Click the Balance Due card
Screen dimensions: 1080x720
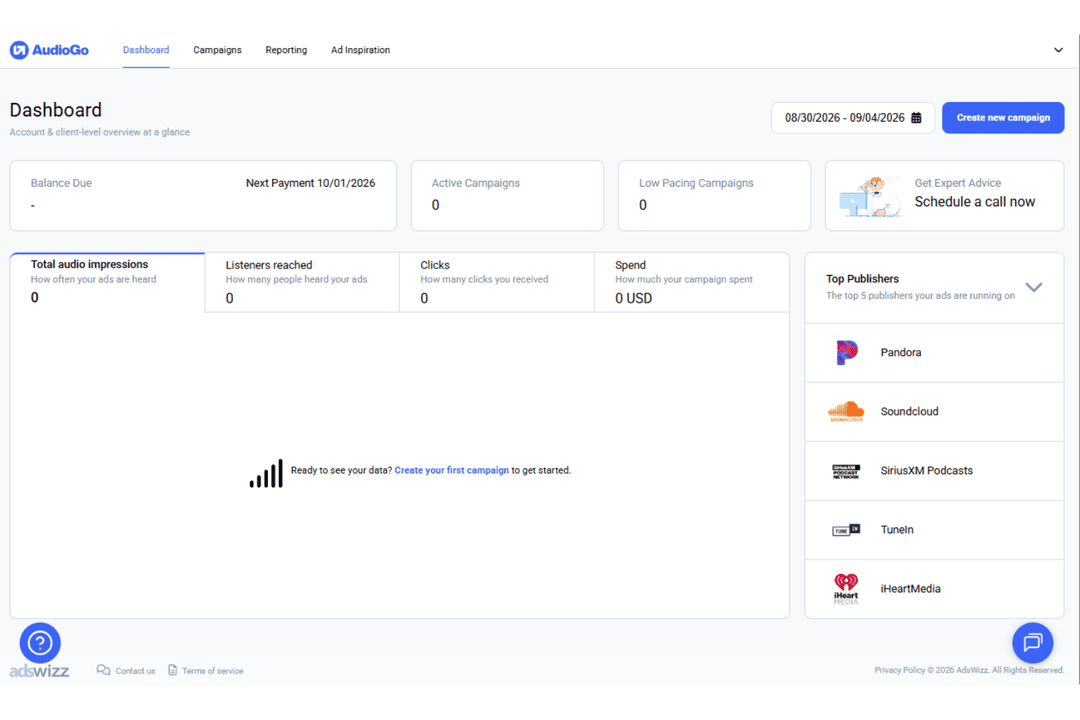(x=203, y=196)
